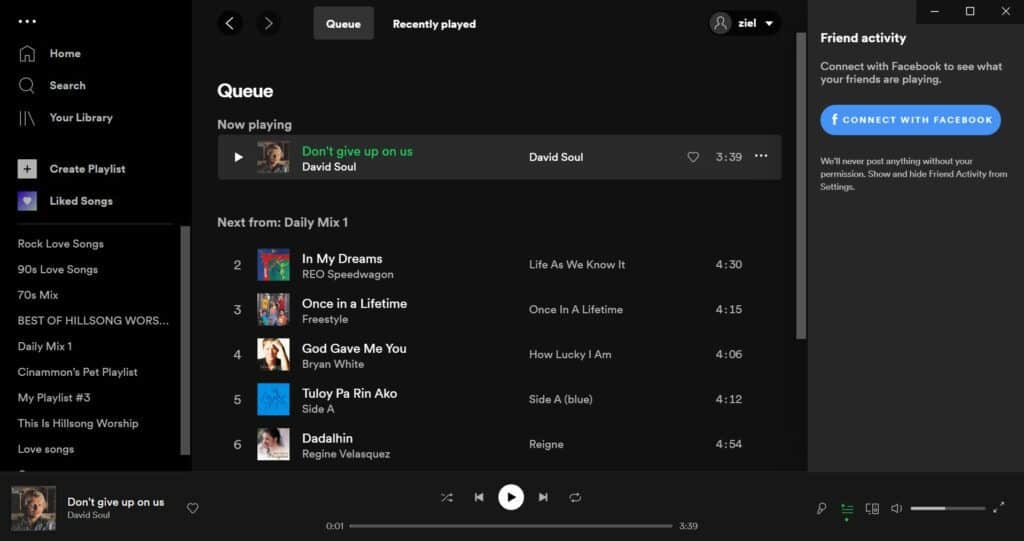Click the In My Dreams album art
Screen dimensions: 1024x541
click(x=274, y=265)
